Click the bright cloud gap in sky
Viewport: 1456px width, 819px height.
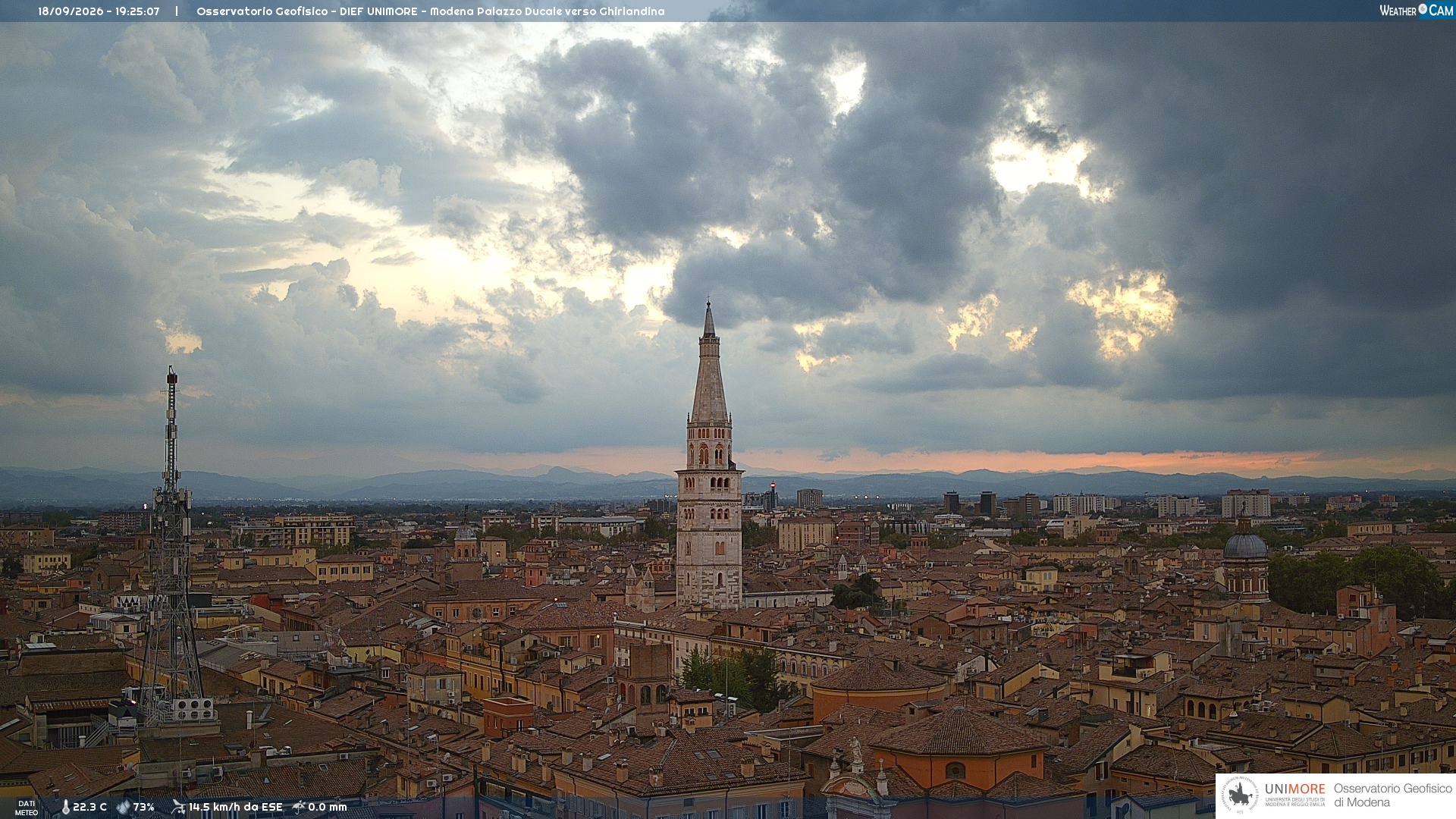click(x=1039, y=165)
